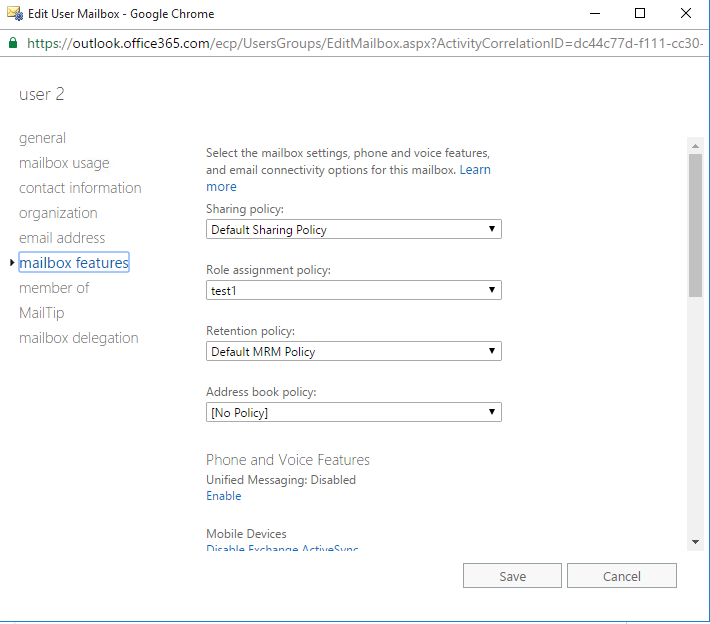Viewport: 710px width, 624px height.
Task: Click the secure padlock icon in the address bar
Action: coord(13,43)
